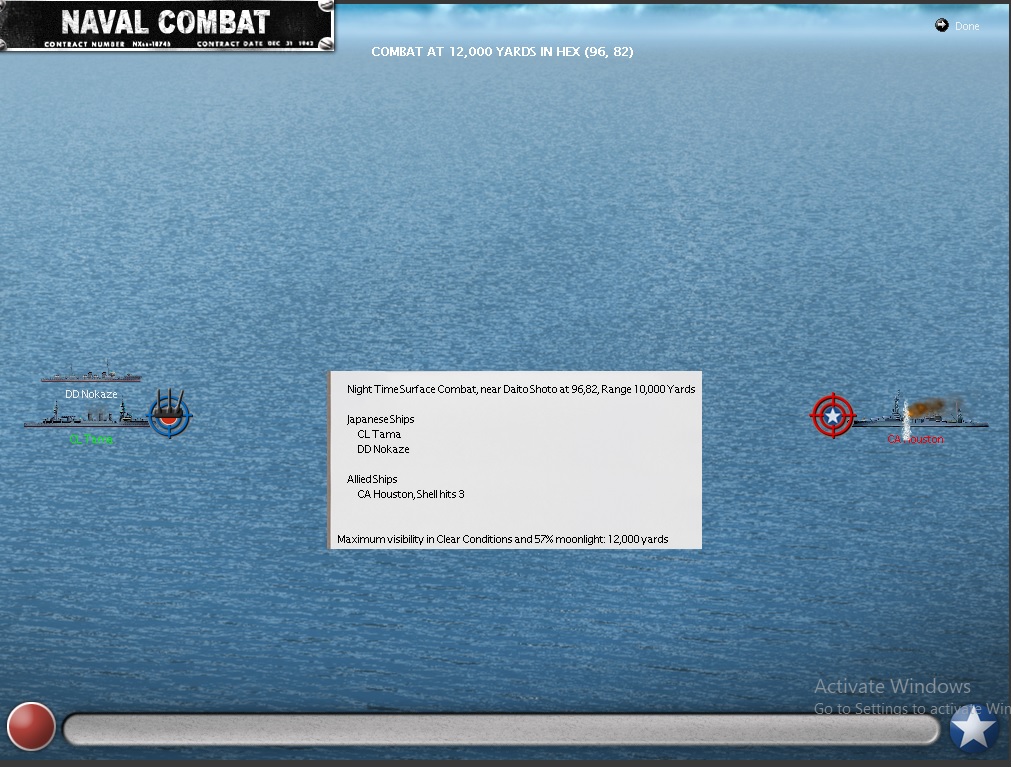1013x770 pixels.
Task: Click 'Night Time Surface Combat' report line
Action: click(x=521, y=389)
